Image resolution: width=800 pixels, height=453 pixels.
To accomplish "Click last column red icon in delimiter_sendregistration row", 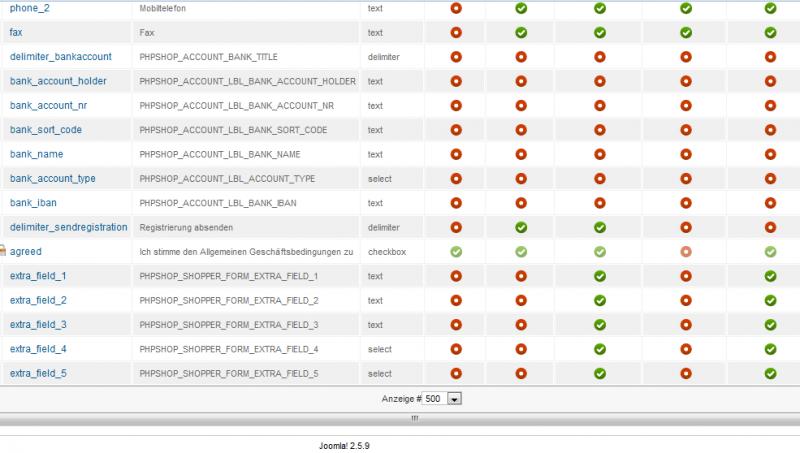I will point(770,227).
